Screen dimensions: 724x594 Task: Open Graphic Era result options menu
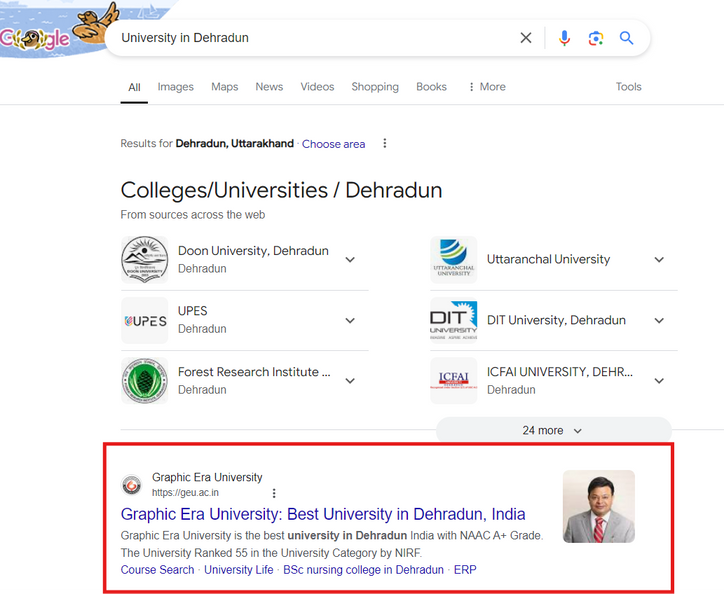pyautogui.click(x=274, y=493)
